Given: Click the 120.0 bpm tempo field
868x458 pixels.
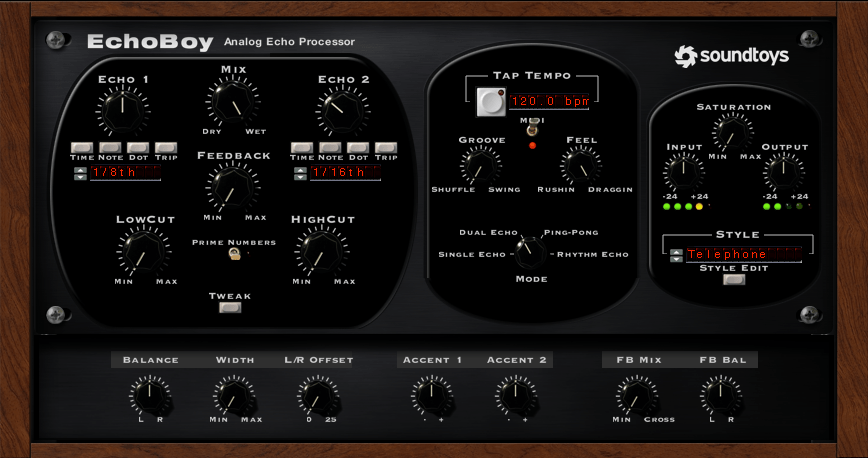Looking at the screenshot, I should (x=549, y=102).
